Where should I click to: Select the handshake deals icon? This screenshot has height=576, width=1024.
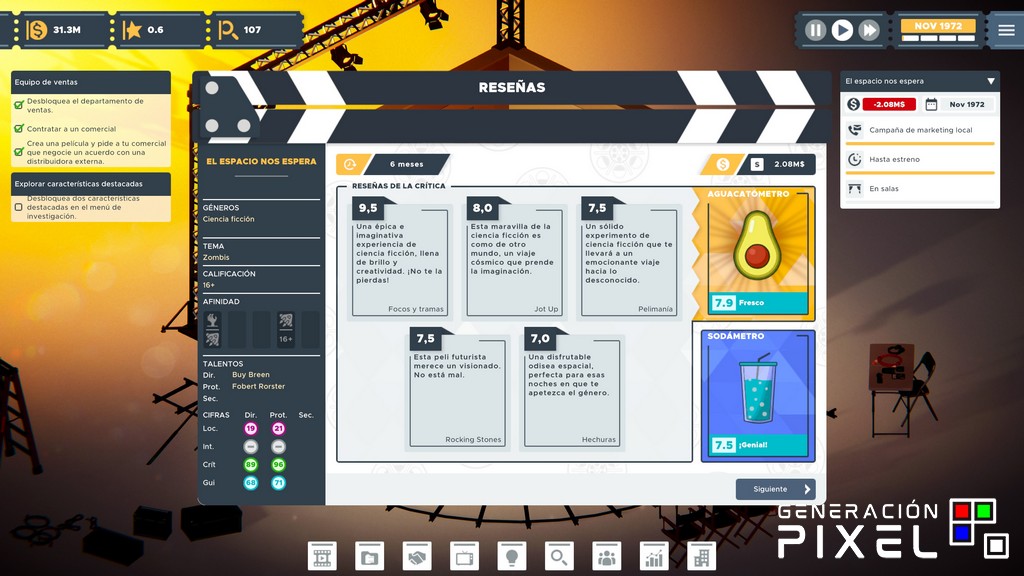coord(416,555)
